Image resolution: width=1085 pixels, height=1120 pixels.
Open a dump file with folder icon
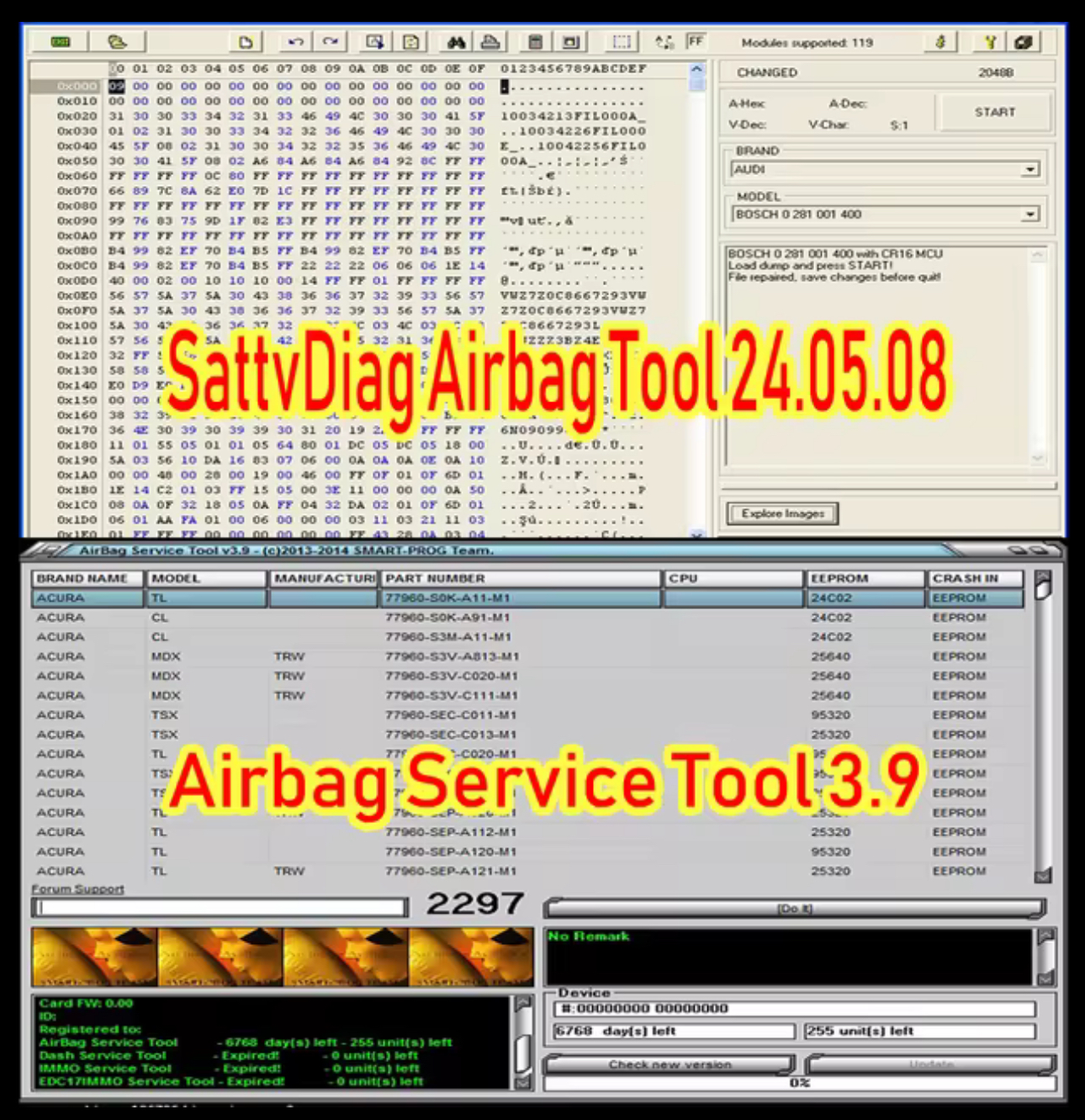(117, 42)
